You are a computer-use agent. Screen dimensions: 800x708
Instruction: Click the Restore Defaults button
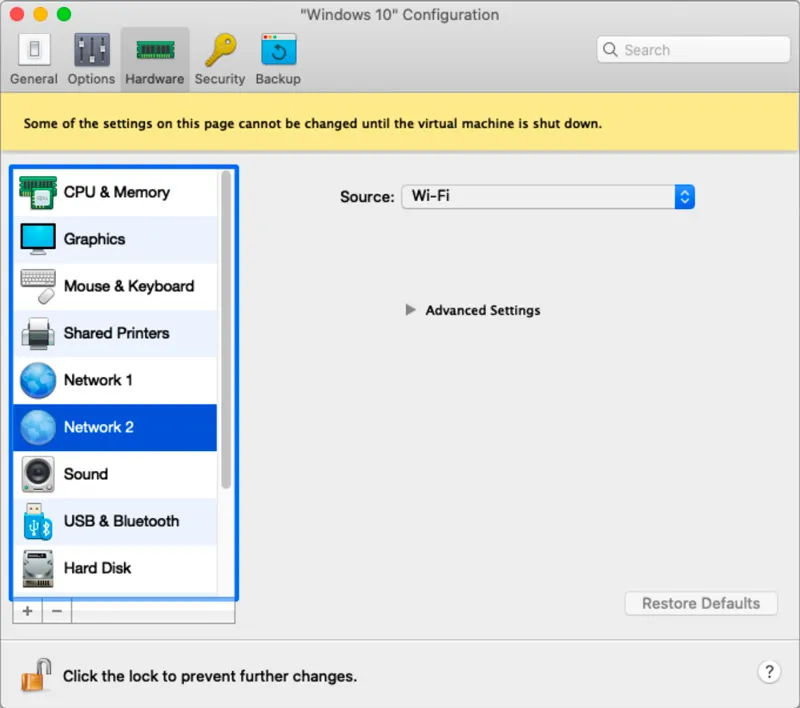pyautogui.click(x=701, y=603)
